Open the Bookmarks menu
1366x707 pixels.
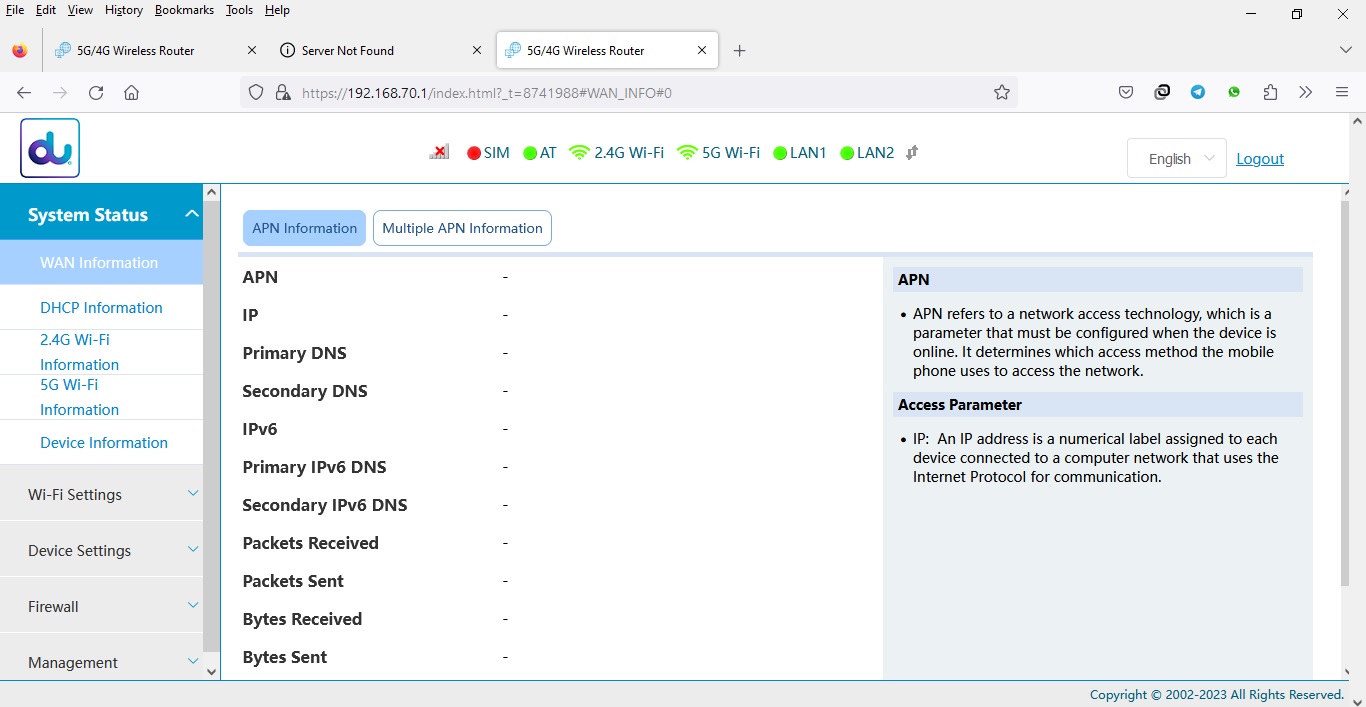[x=184, y=10]
